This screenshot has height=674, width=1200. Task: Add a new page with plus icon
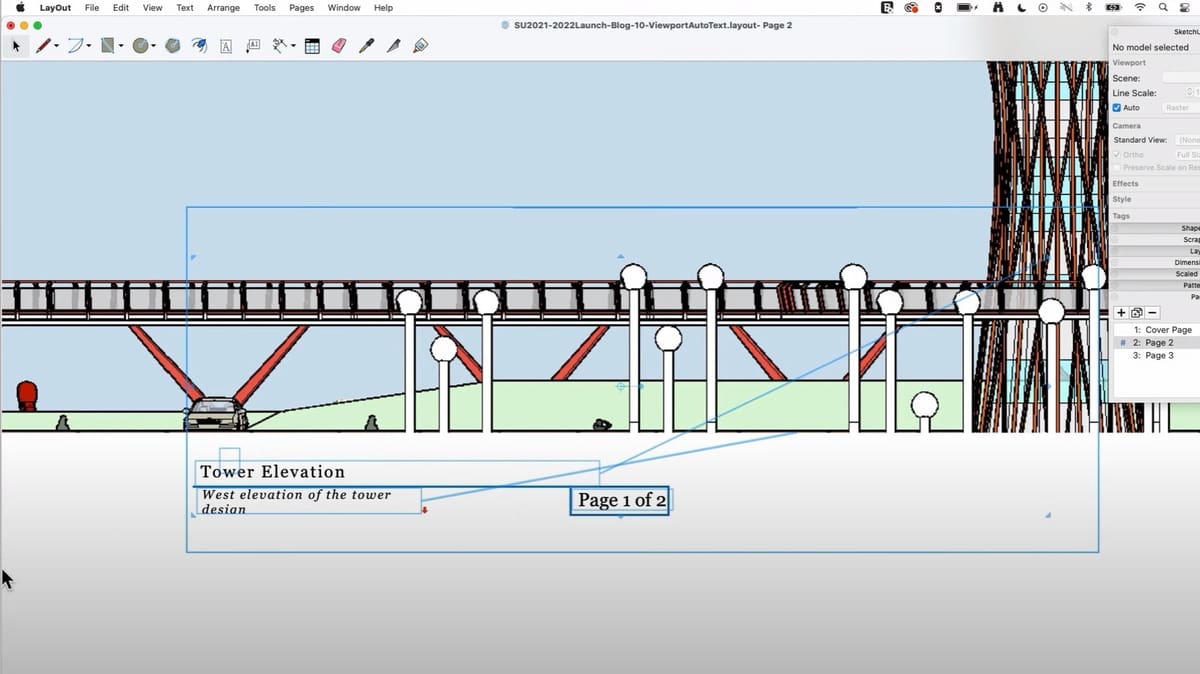(1121, 313)
